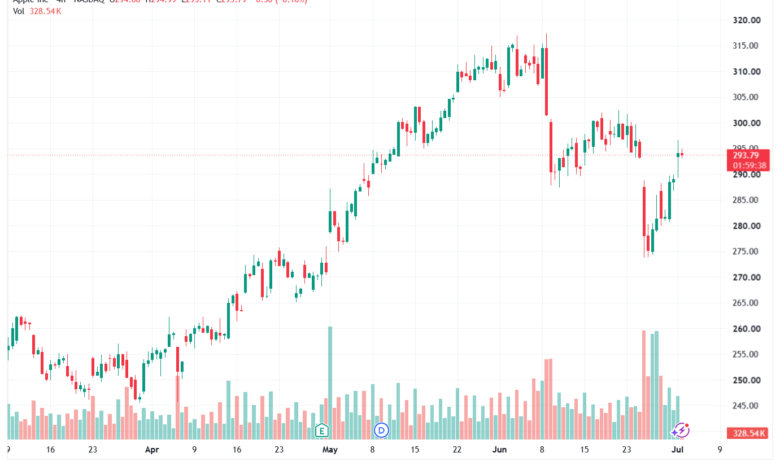Click the 275.00 price axis label
Screen dimensions: 780x470
pyautogui.click(x=747, y=252)
